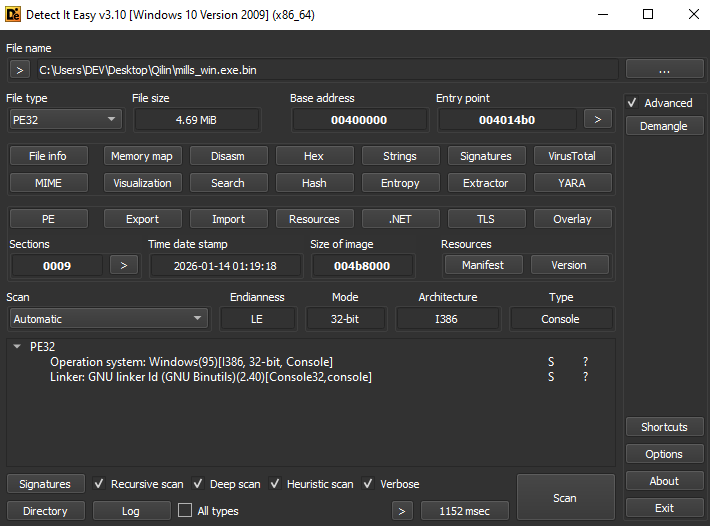
Task: Select the GNU linker ld result row
Action: 311,377
